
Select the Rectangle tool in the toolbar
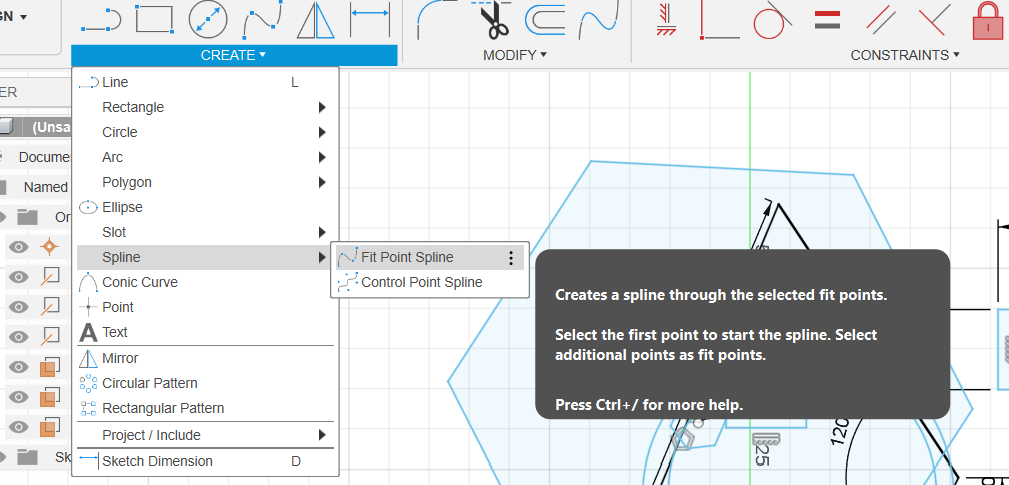point(154,19)
